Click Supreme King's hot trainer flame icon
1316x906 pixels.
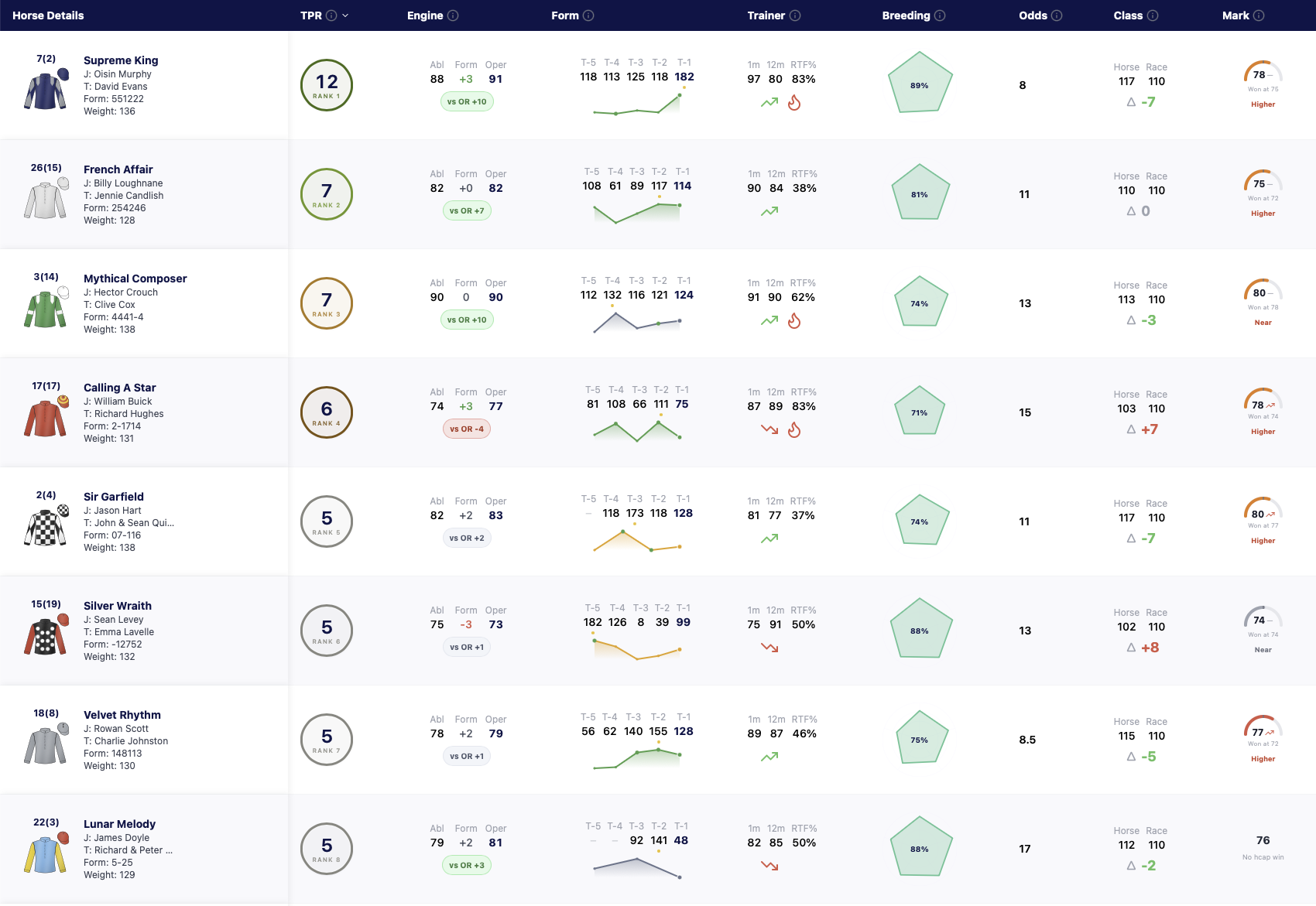[794, 103]
